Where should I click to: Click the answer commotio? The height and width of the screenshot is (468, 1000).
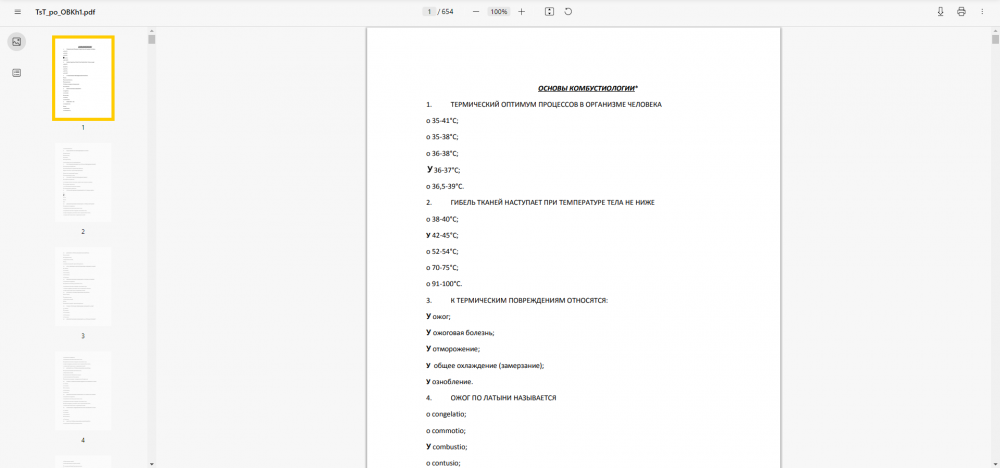(x=446, y=430)
